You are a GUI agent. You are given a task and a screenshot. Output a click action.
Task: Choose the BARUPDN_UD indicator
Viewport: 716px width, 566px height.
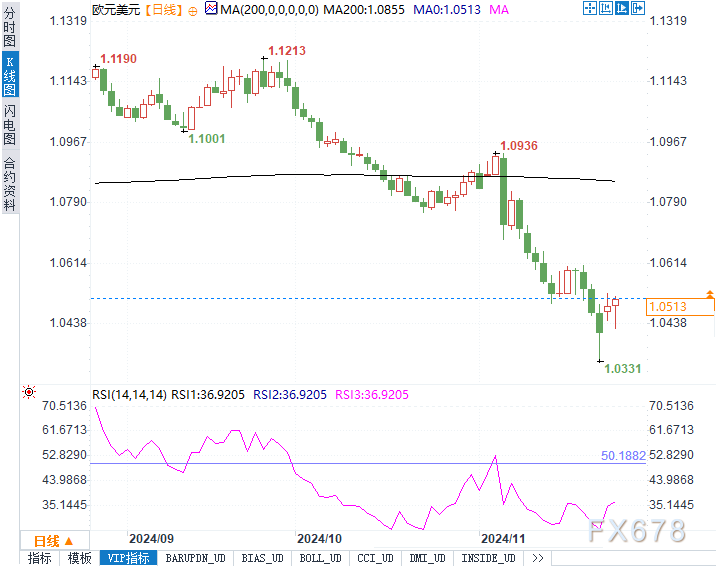pyautogui.click(x=195, y=558)
